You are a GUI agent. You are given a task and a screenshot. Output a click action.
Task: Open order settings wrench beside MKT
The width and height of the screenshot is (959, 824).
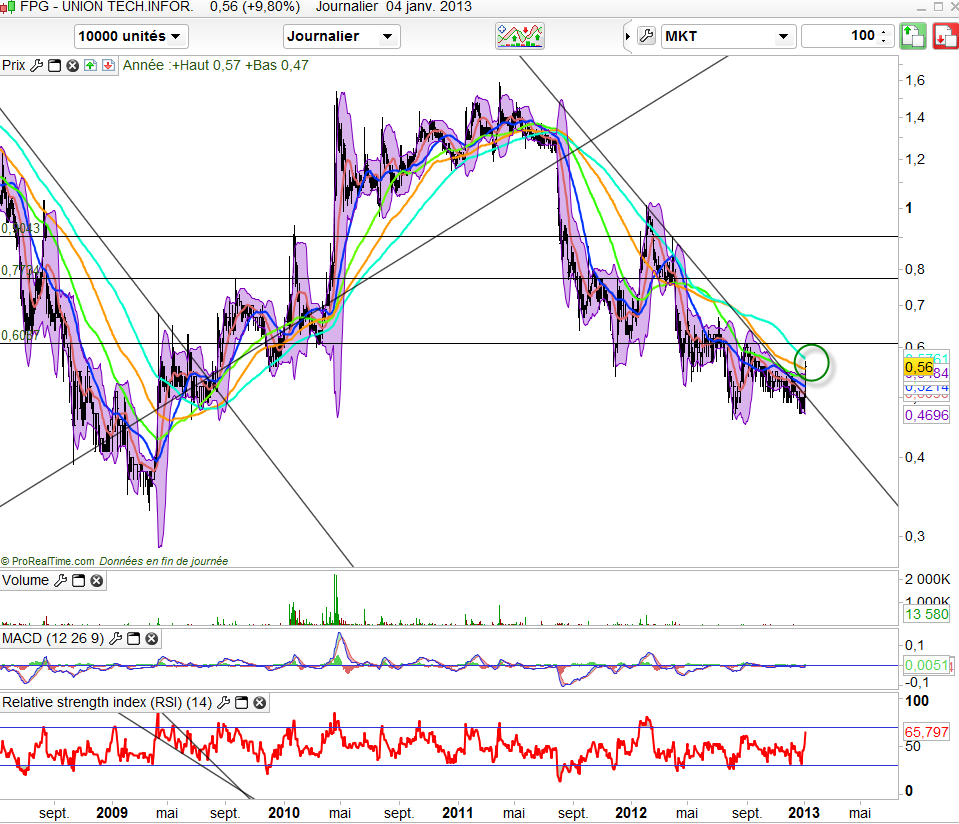pos(645,37)
